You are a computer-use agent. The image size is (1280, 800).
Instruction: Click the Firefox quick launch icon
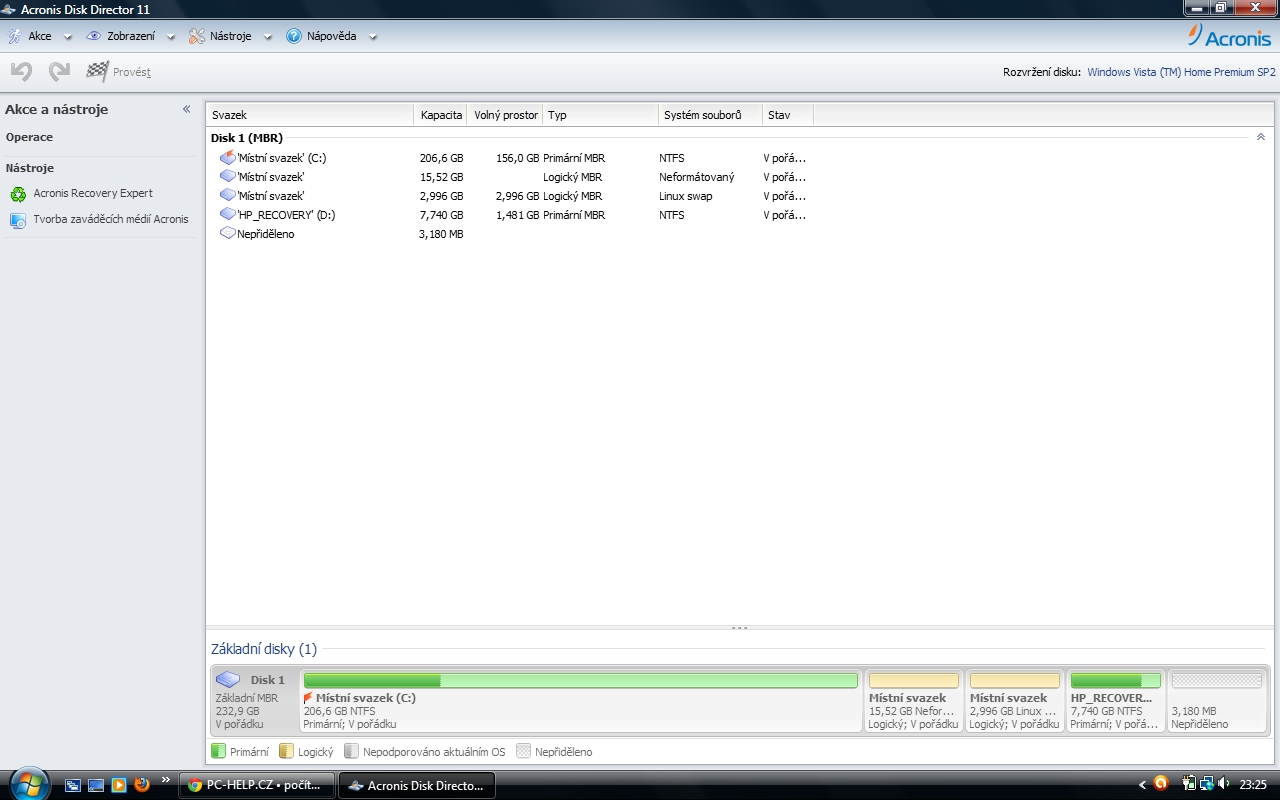tap(141, 785)
